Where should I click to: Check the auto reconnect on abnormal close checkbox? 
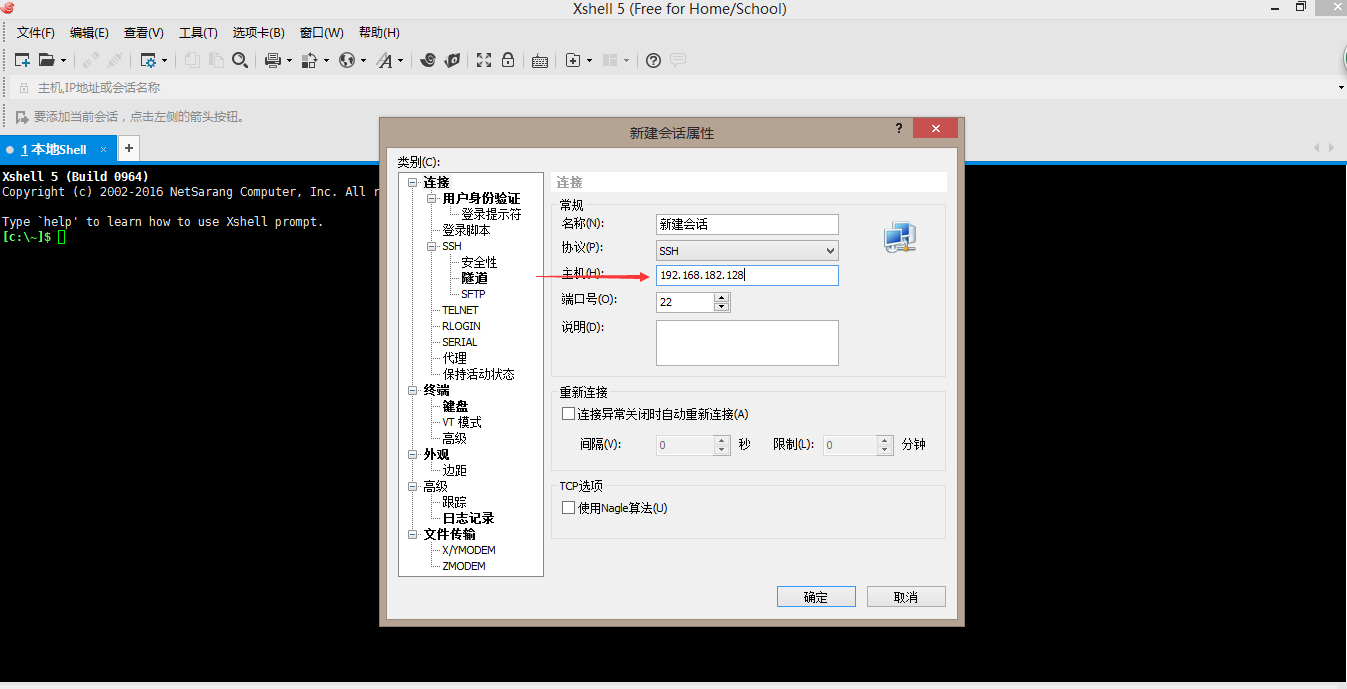pos(568,413)
